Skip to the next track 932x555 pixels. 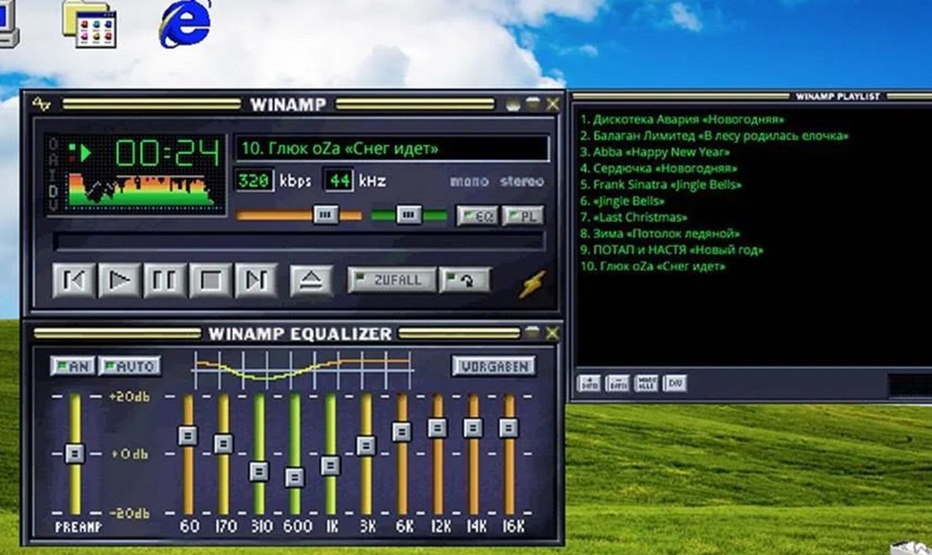256,281
